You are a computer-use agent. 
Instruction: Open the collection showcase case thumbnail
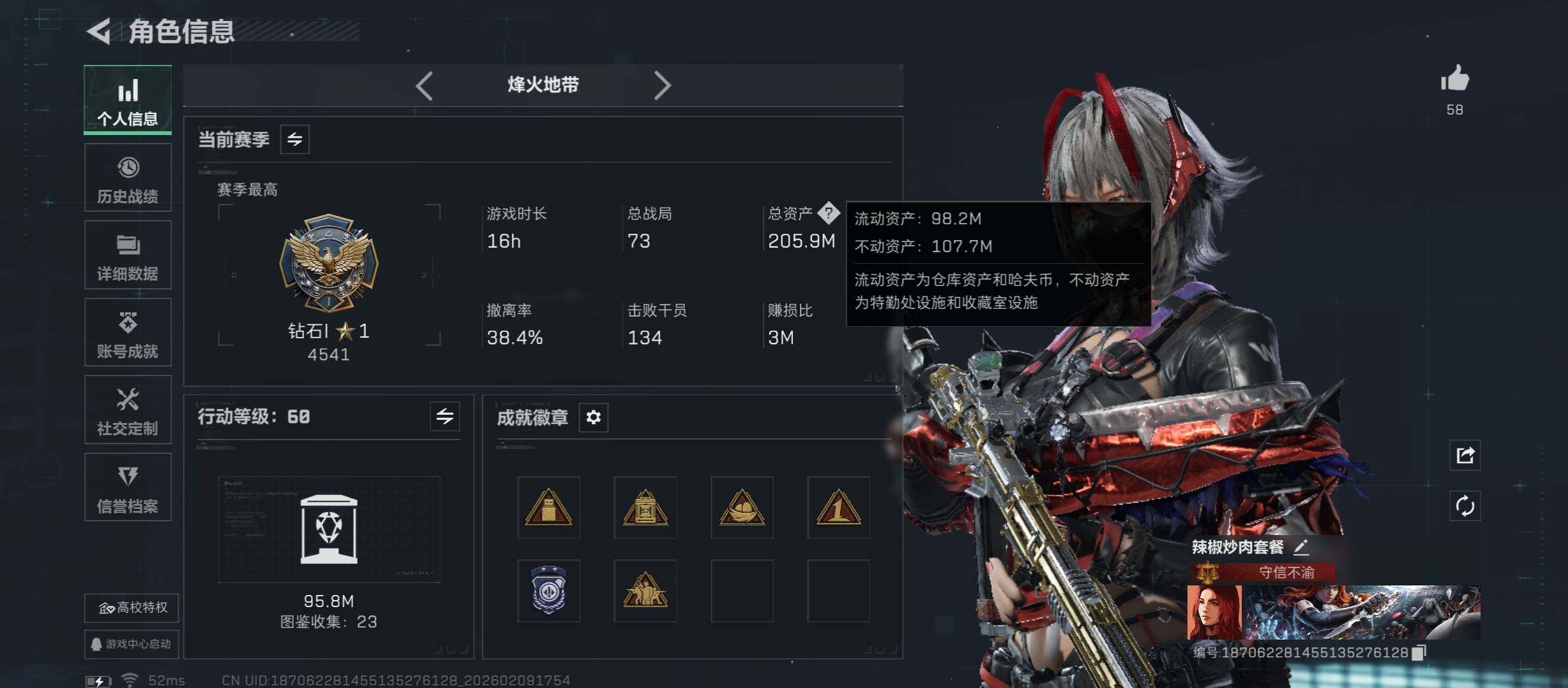point(329,529)
